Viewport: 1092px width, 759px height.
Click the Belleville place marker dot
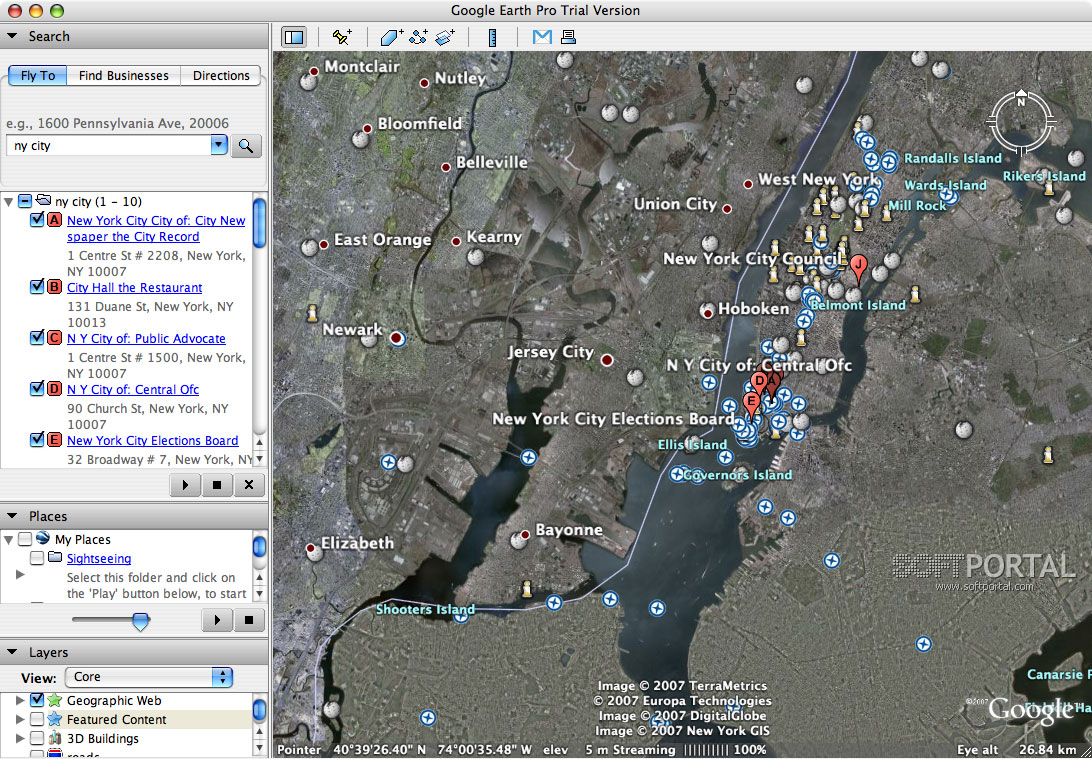pos(446,167)
